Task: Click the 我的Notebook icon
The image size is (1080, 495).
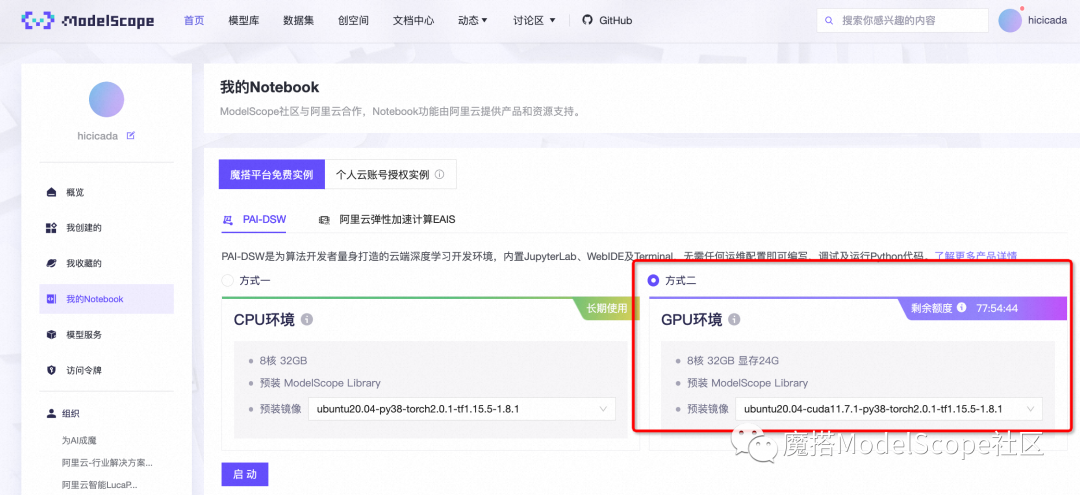Action: pyautogui.click(x=51, y=299)
